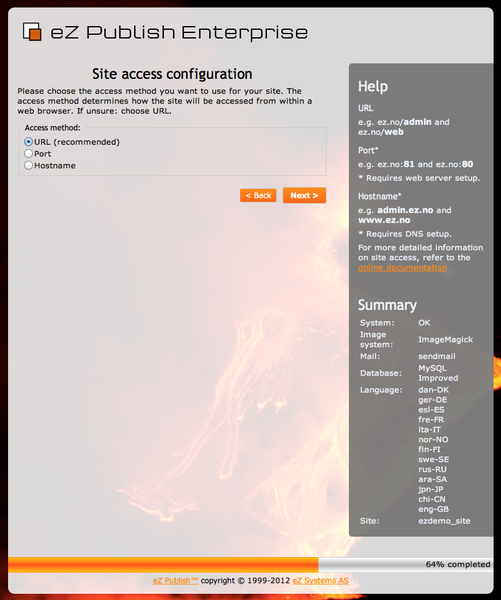Open the eZ Systems AS footer link

pyautogui.click(x=321, y=580)
